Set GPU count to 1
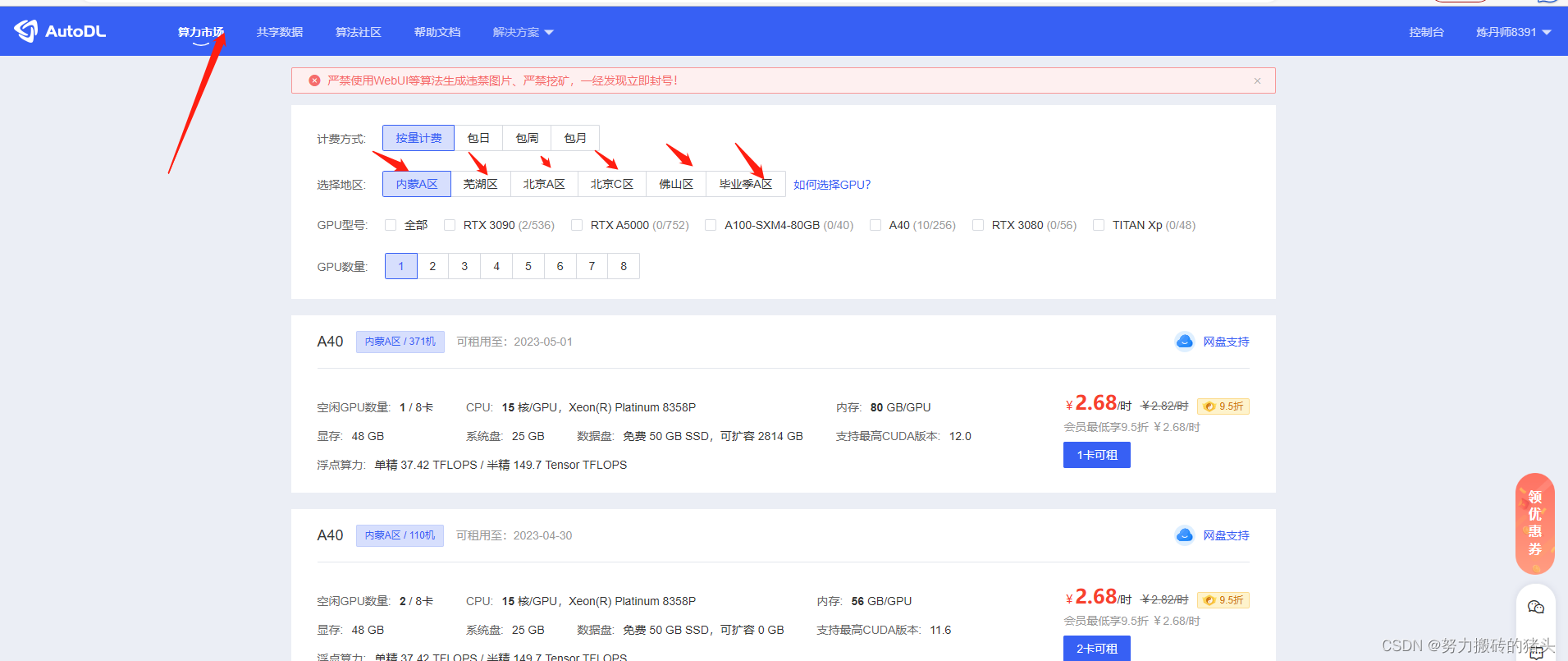 [x=401, y=266]
